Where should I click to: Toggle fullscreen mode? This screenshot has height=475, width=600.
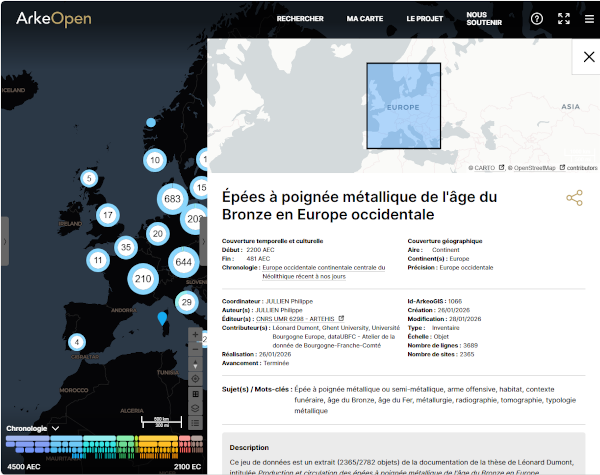[564, 19]
